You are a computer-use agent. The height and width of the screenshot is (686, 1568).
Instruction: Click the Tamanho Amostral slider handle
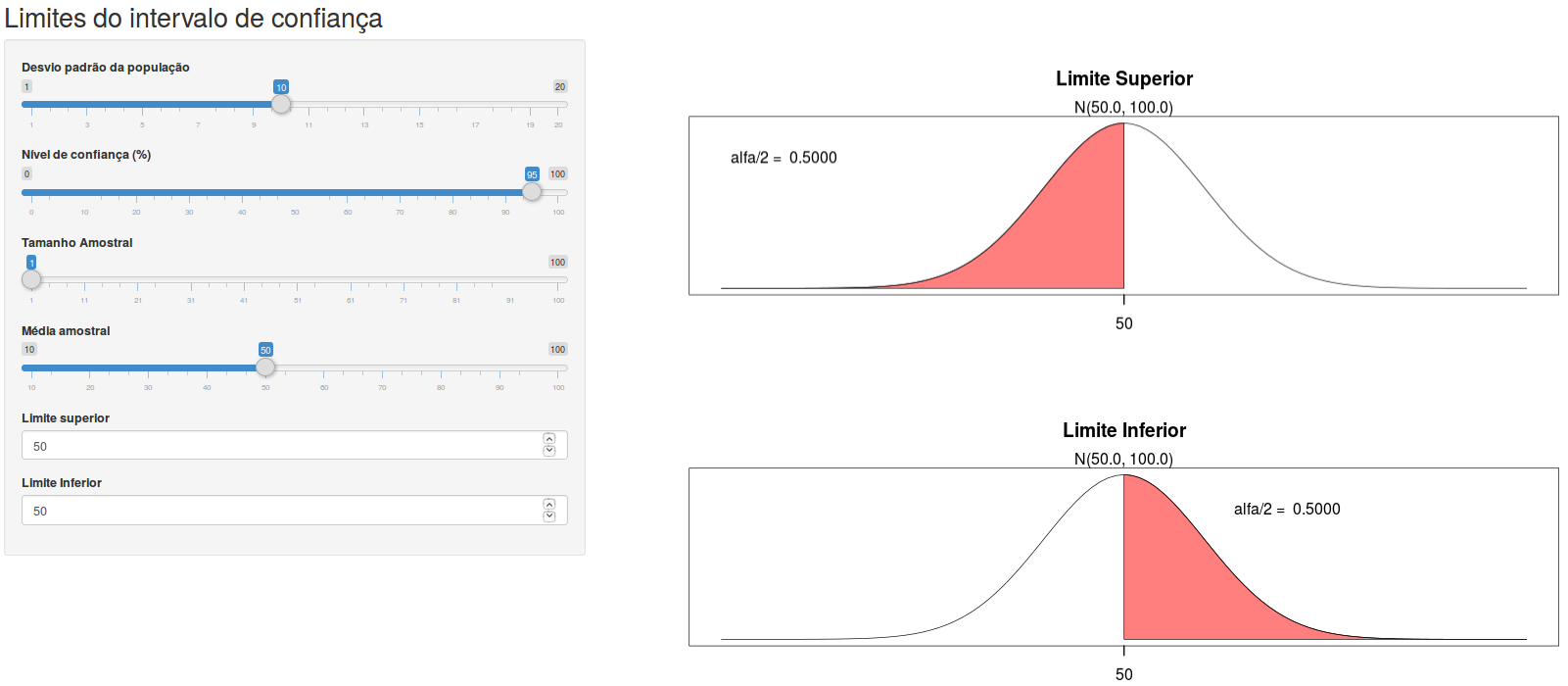[x=31, y=279]
